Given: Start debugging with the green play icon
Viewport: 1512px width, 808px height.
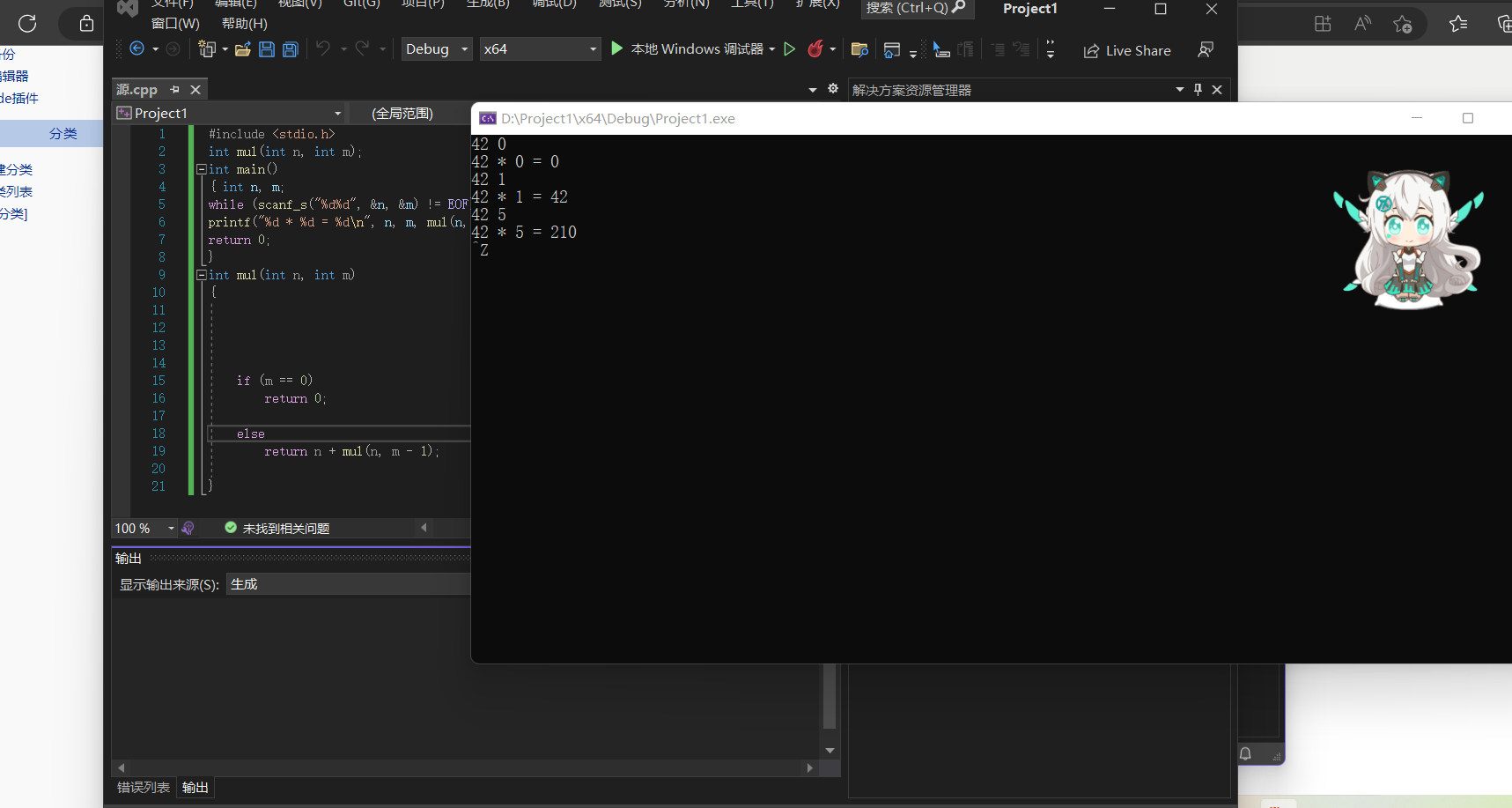Looking at the screenshot, I should coord(617,48).
